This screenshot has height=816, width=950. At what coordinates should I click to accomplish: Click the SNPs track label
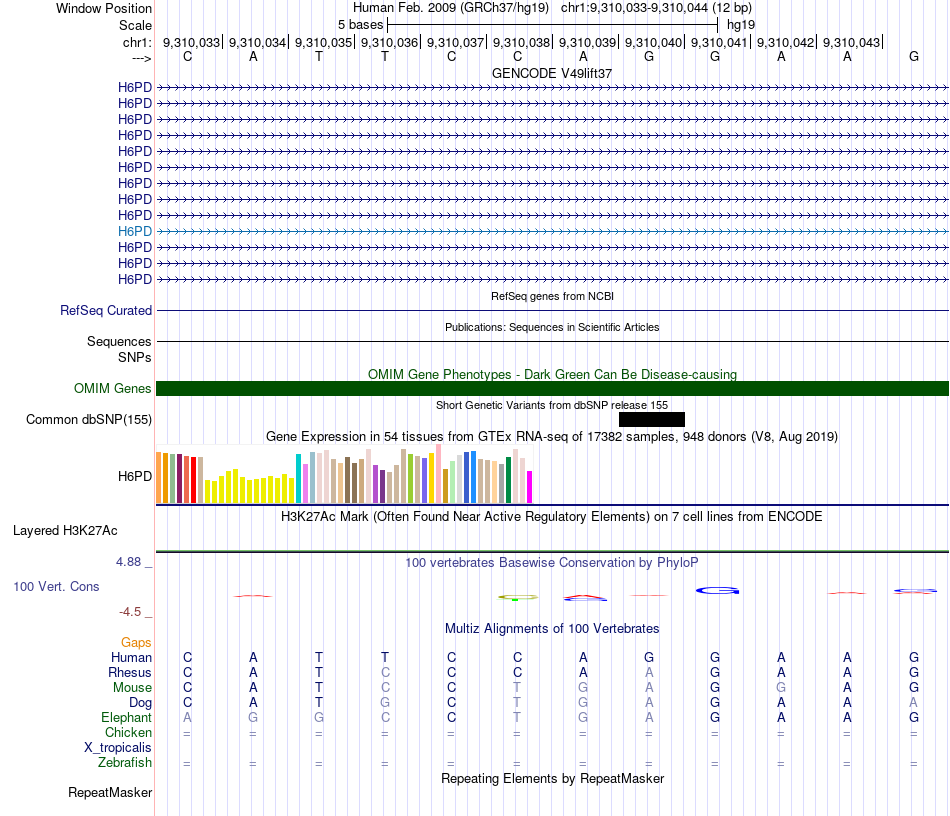(135, 357)
